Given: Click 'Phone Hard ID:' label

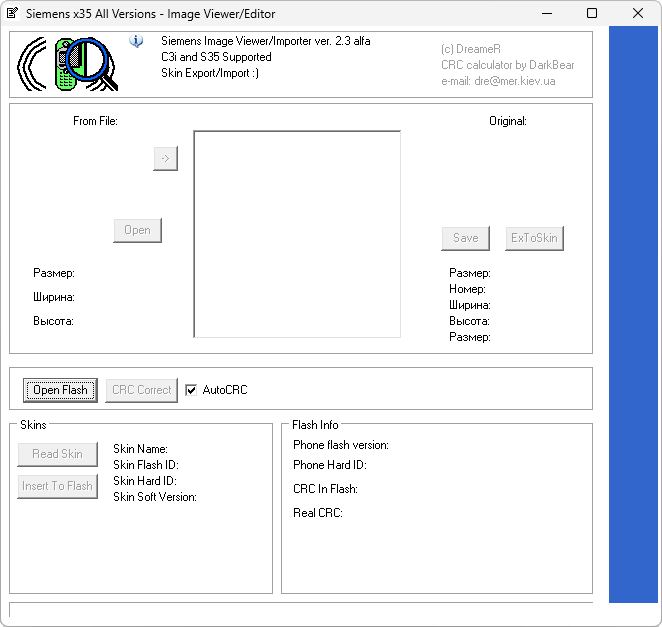Looking at the screenshot, I should 330,465.
